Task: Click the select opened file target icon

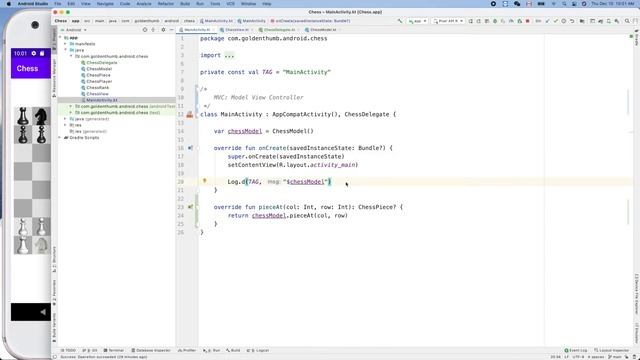Action: click(144, 30)
